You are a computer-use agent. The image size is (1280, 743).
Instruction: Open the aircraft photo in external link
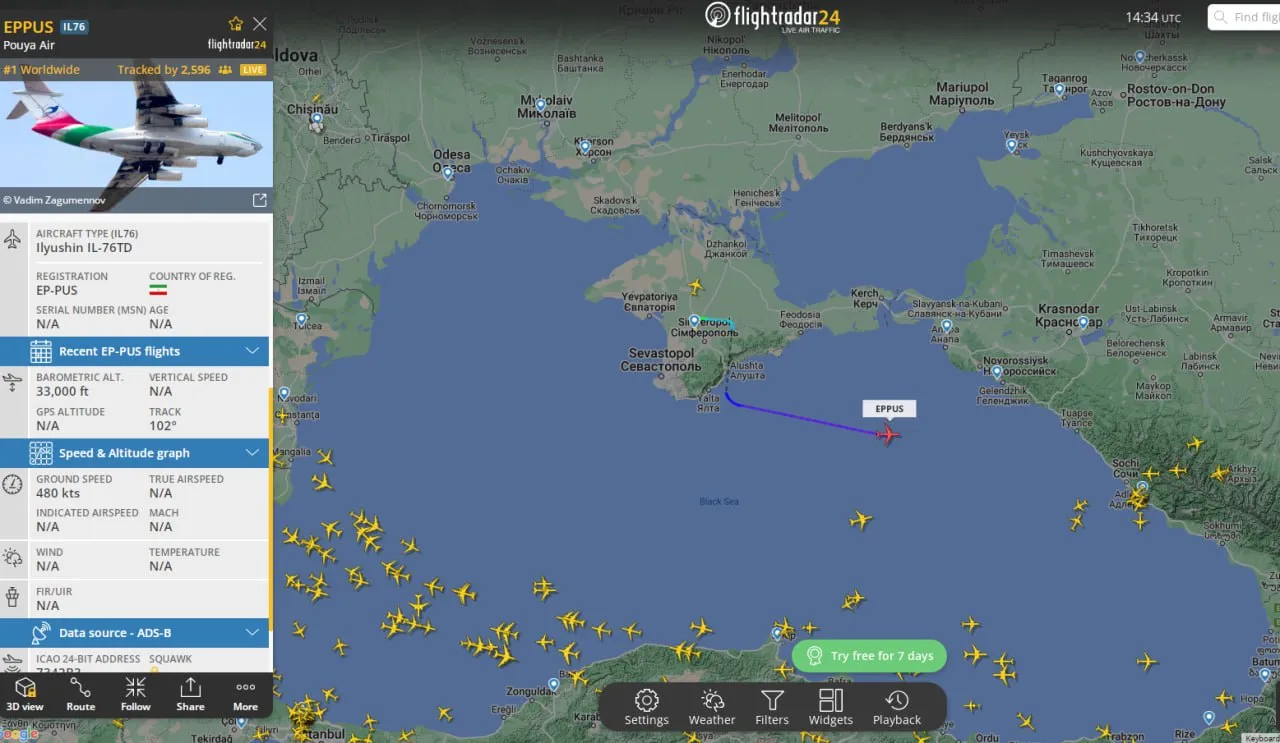tap(259, 200)
